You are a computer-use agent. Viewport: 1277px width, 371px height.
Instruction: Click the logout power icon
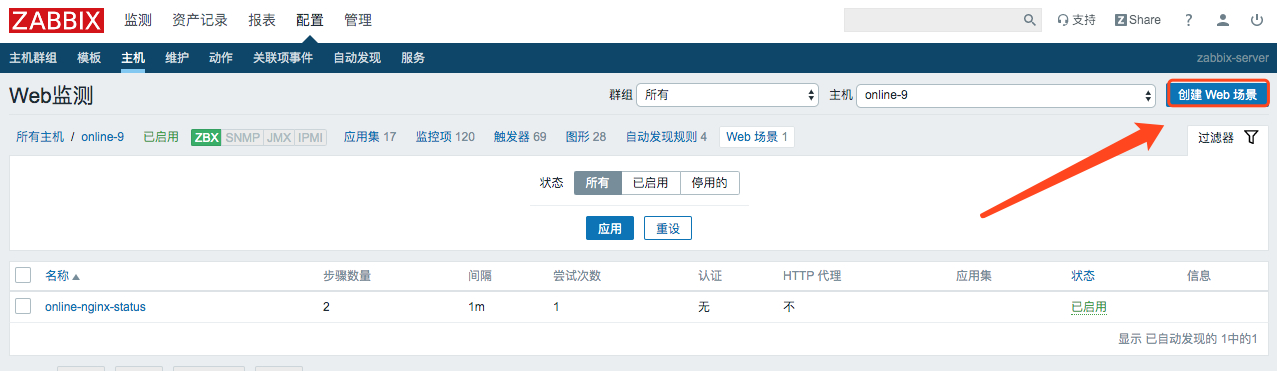click(1257, 20)
